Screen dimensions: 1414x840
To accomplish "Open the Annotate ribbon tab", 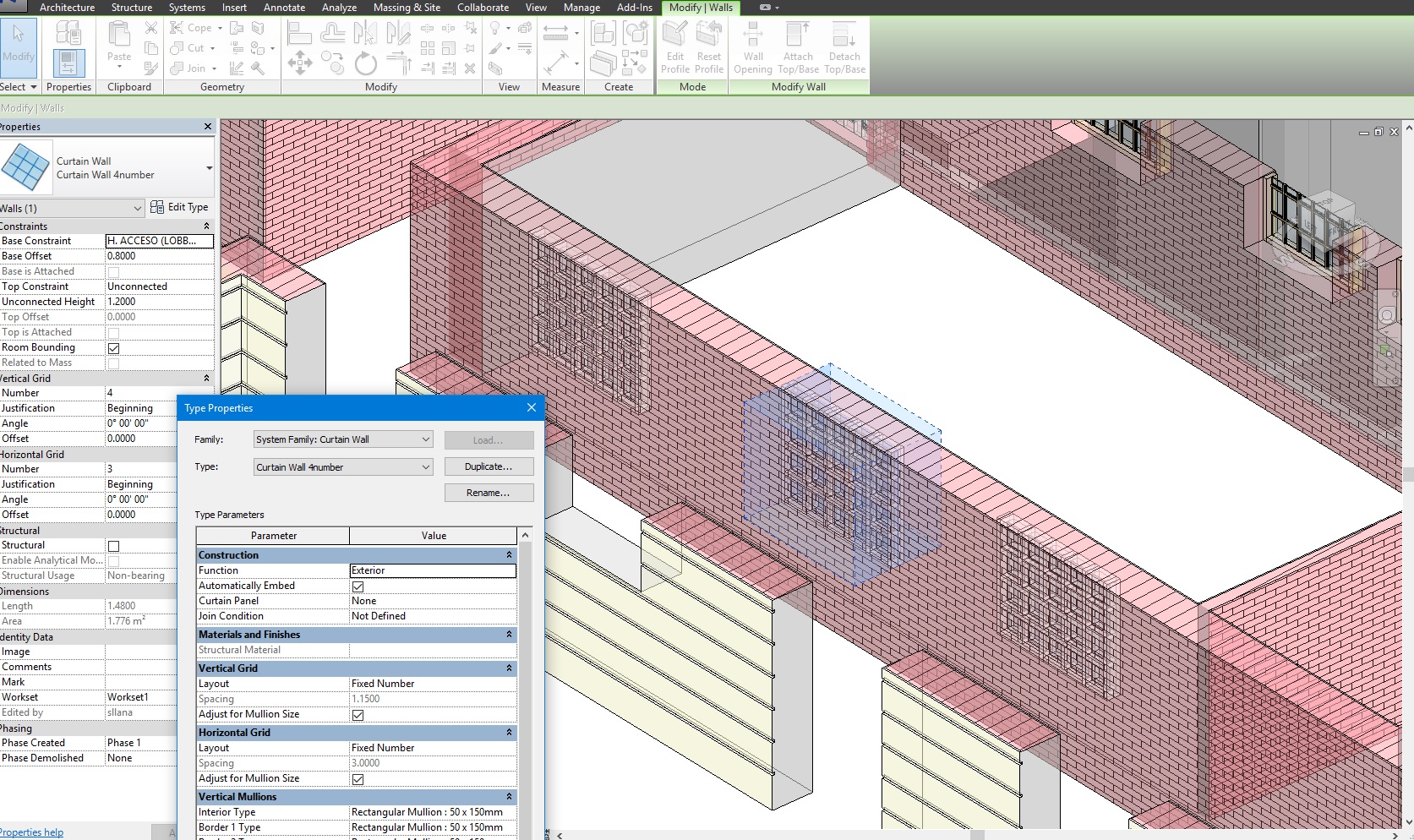I will (284, 8).
